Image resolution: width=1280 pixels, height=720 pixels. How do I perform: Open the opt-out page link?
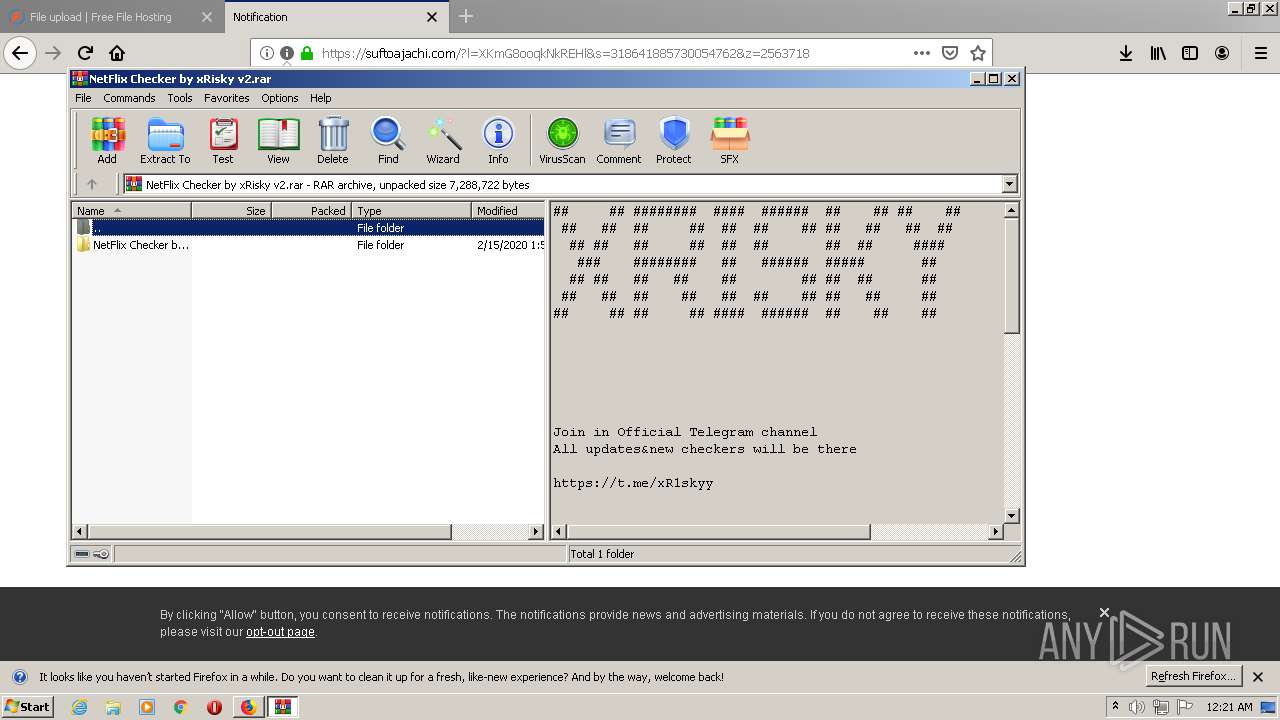(280, 632)
